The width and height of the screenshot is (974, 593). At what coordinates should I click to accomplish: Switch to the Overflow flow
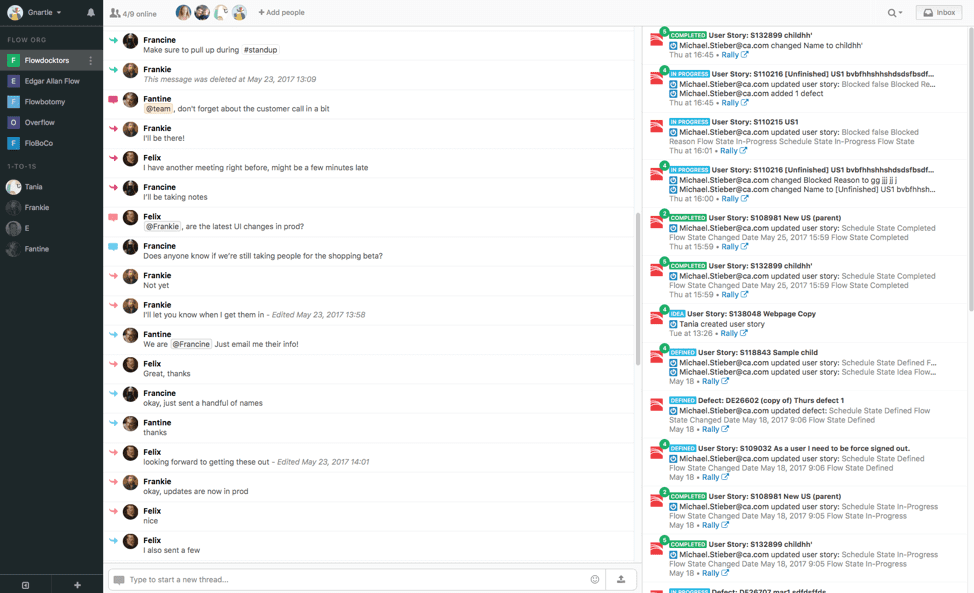tap(40, 122)
